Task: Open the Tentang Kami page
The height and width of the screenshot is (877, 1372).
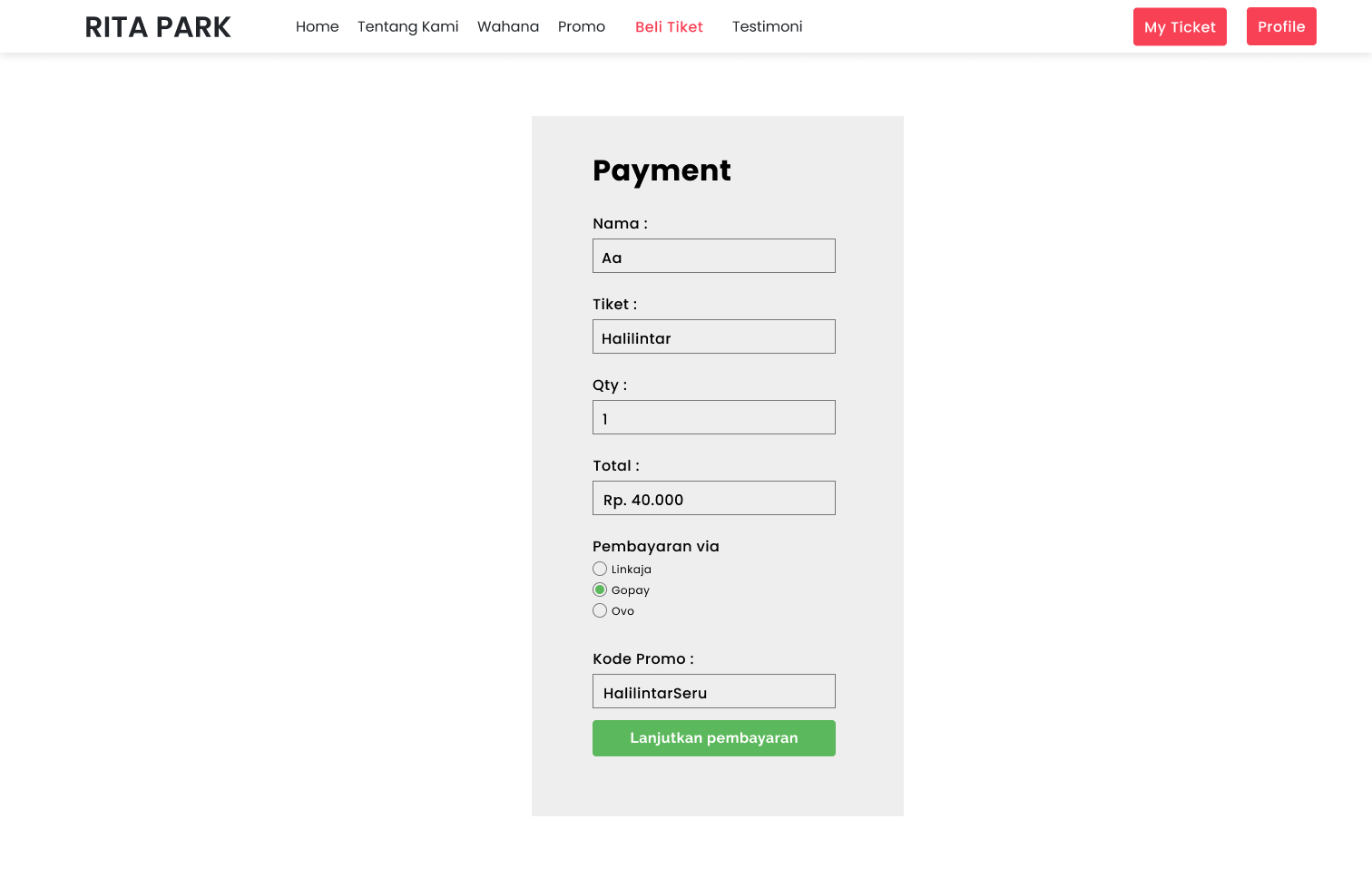Action: click(407, 26)
